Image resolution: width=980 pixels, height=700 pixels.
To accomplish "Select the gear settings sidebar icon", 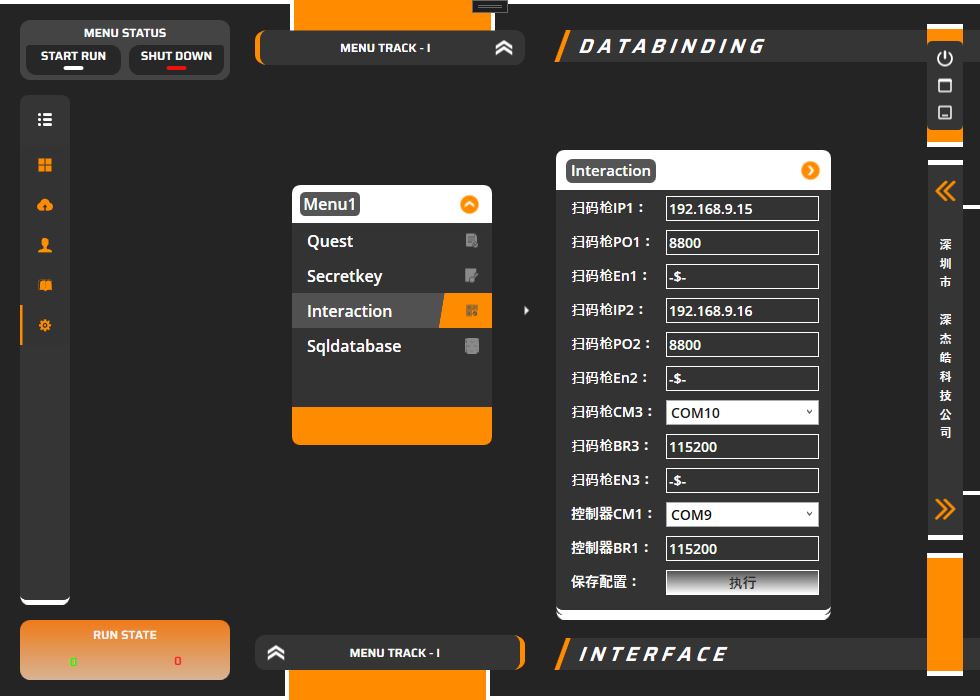I will pos(45,325).
